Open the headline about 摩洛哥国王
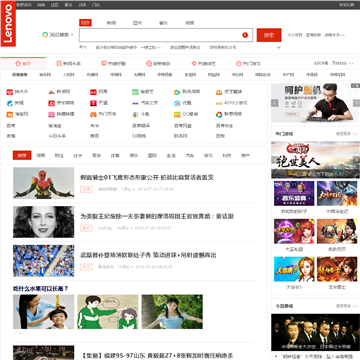360x360 pixels. click(x=157, y=216)
